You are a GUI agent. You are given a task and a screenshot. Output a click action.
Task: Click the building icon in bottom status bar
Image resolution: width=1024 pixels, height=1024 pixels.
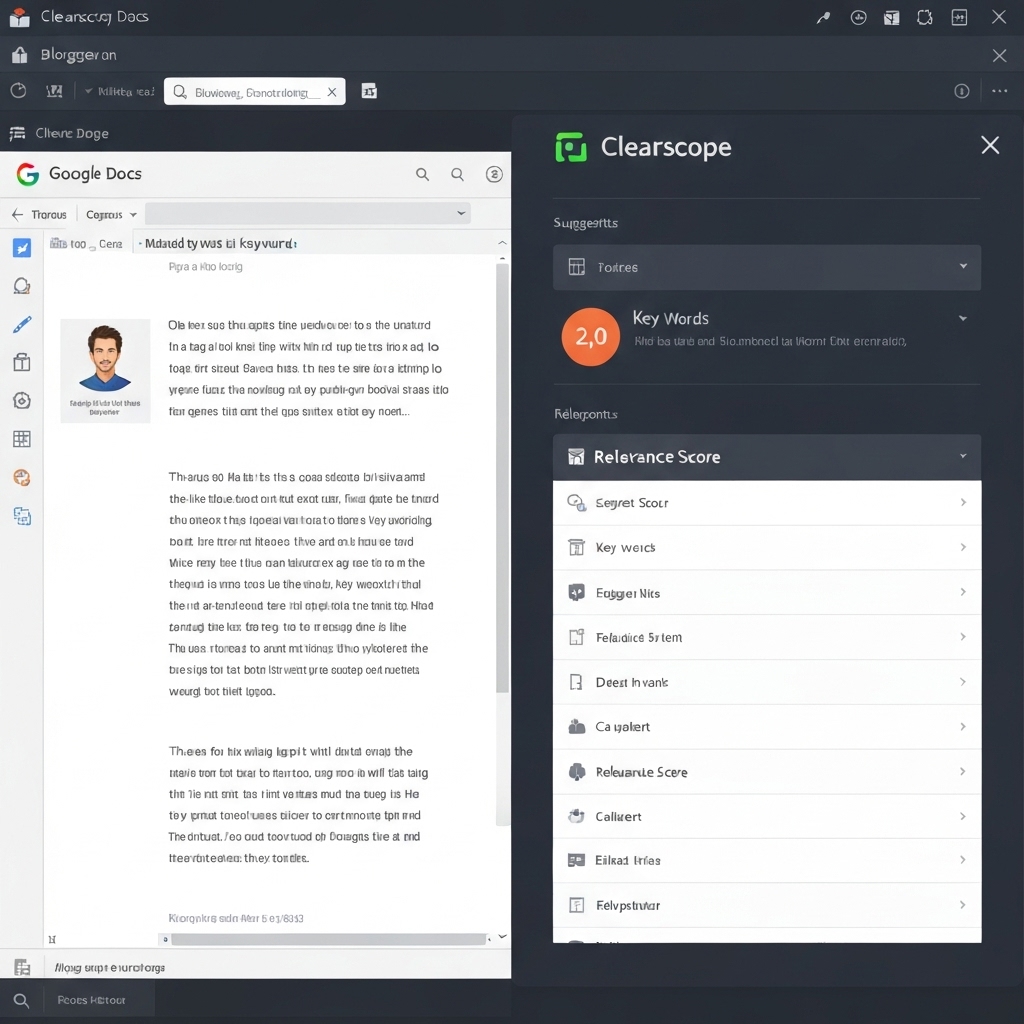click(x=22, y=967)
